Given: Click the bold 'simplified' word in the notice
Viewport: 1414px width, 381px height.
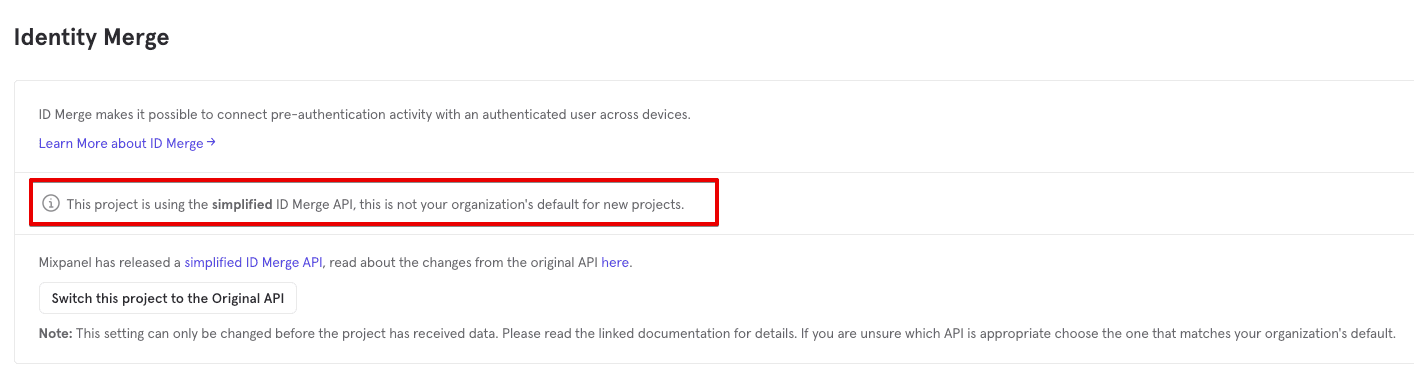Looking at the screenshot, I should coord(242,204).
